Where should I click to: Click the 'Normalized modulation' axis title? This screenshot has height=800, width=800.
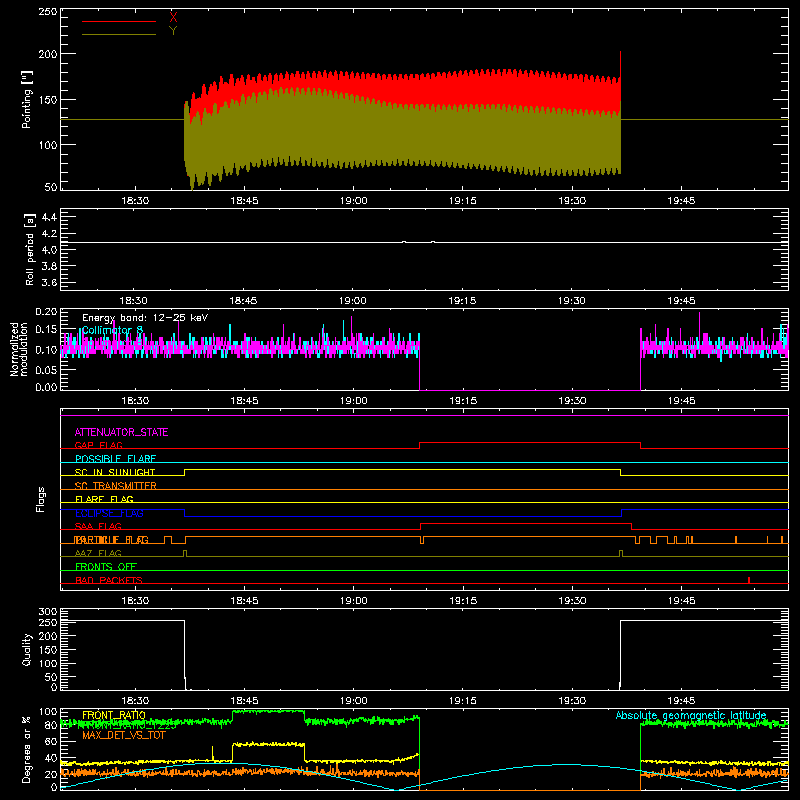(x=19, y=349)
